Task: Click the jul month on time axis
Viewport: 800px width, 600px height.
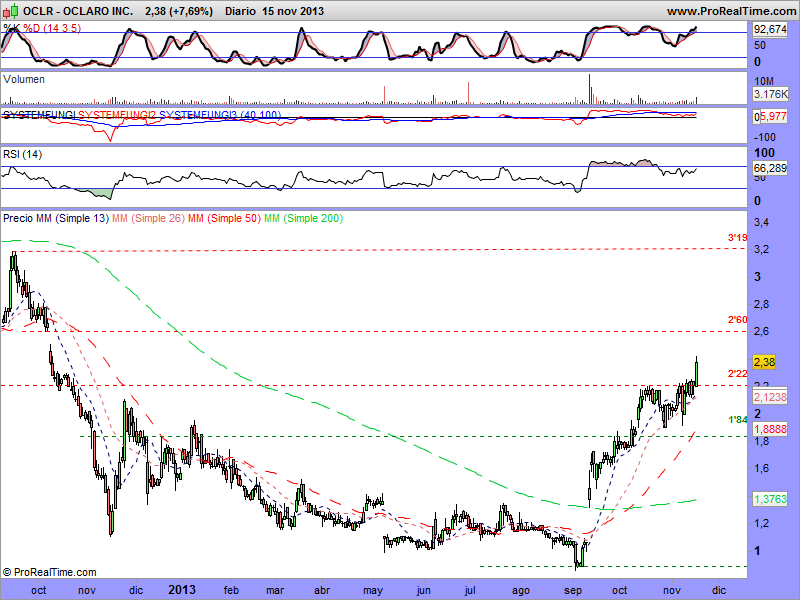Action: (469, 591)
